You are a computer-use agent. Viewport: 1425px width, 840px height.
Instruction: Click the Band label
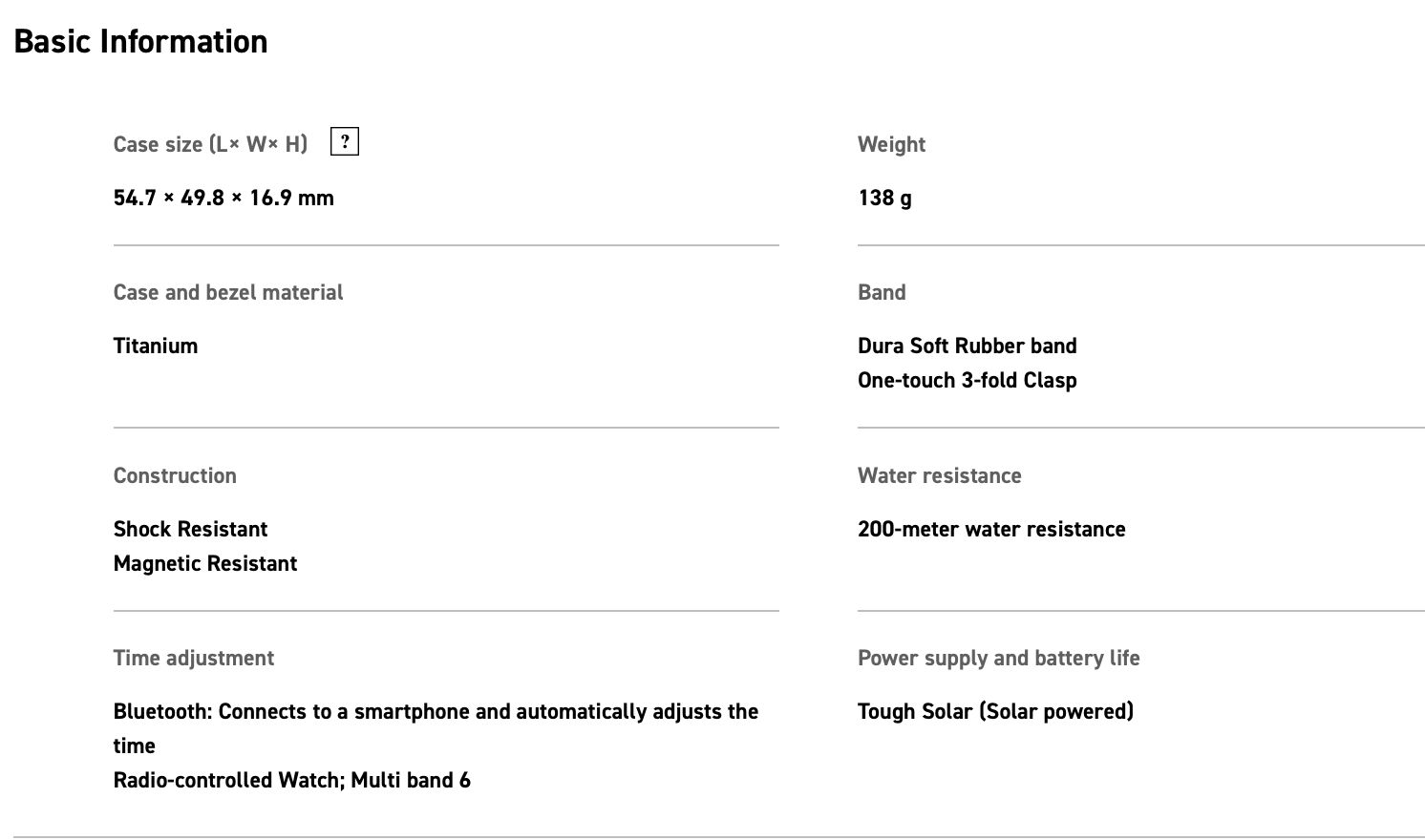coord(882,292)
